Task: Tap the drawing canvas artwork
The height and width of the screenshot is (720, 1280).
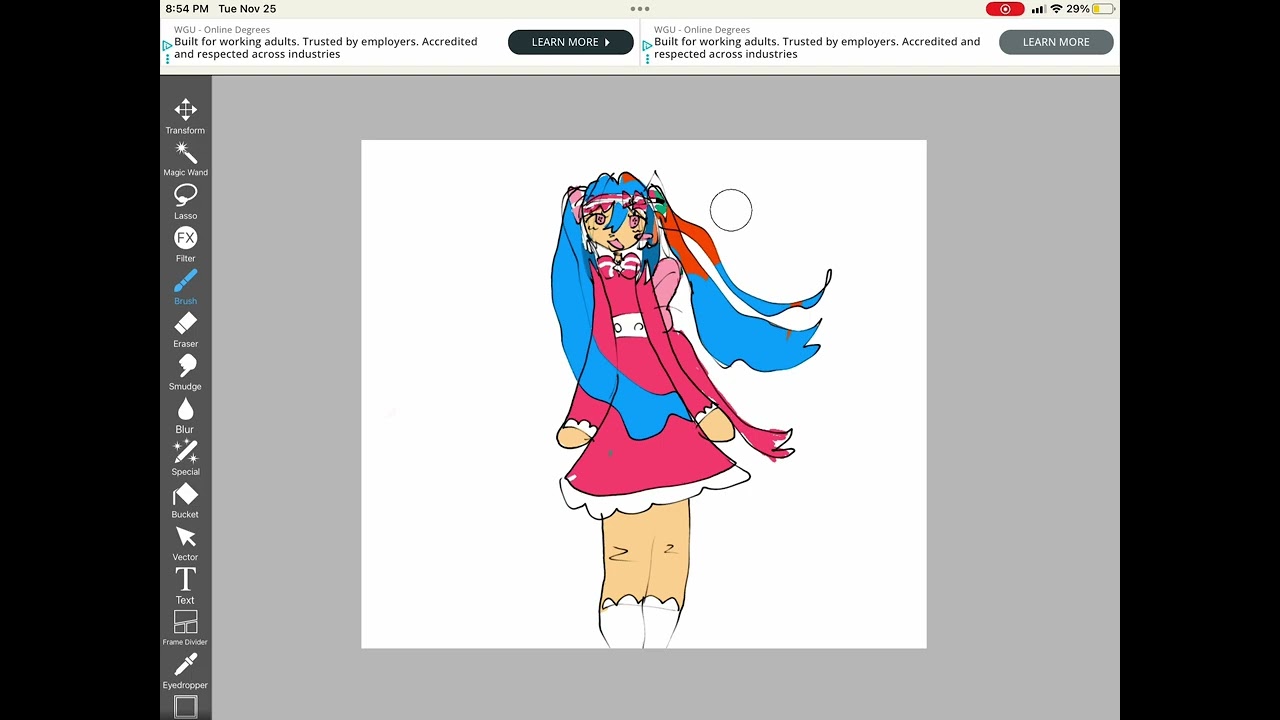Action: [644, 394]
